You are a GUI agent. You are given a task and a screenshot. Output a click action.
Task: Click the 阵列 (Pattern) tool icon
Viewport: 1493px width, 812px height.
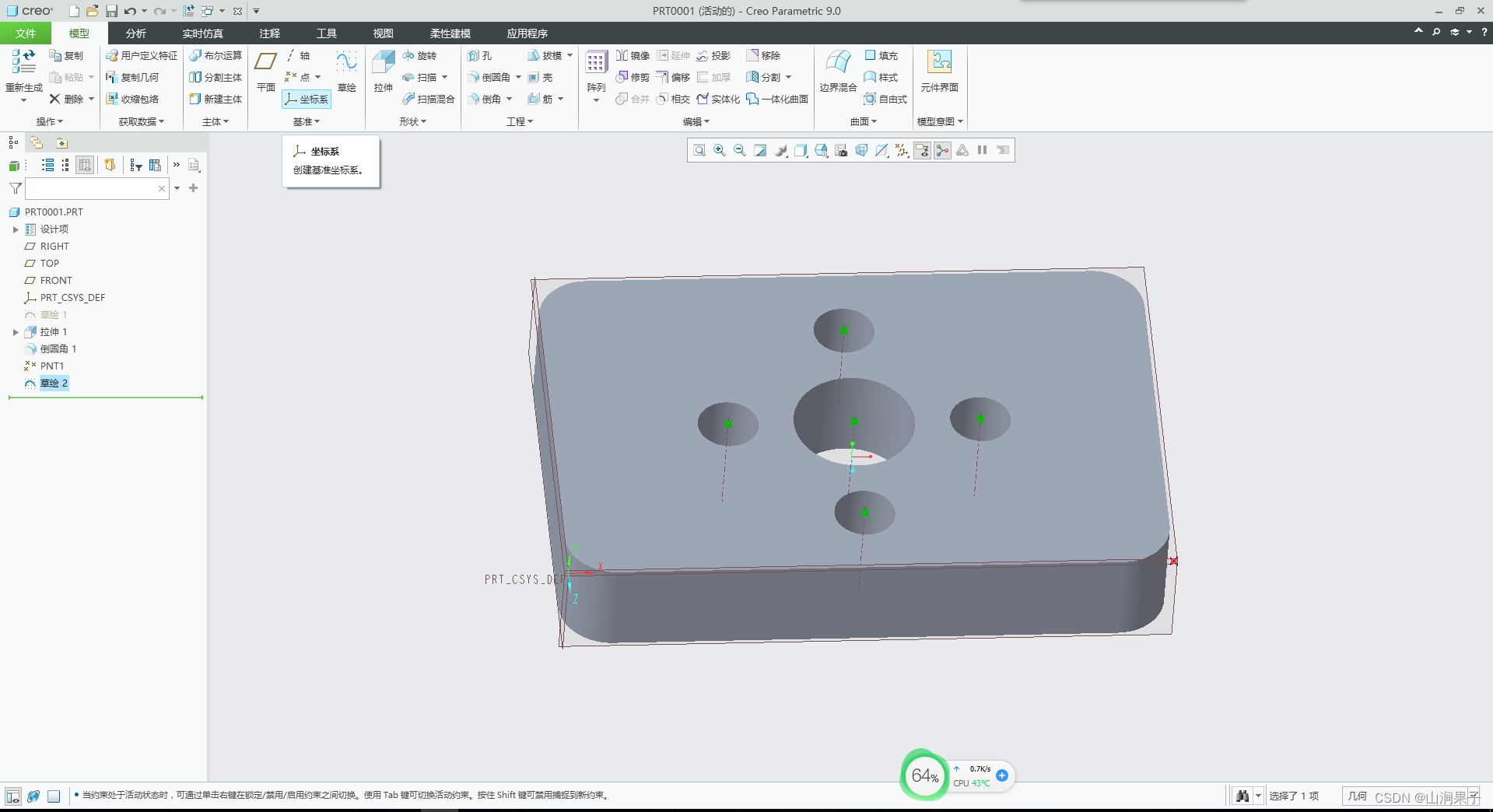click(596, 63)
